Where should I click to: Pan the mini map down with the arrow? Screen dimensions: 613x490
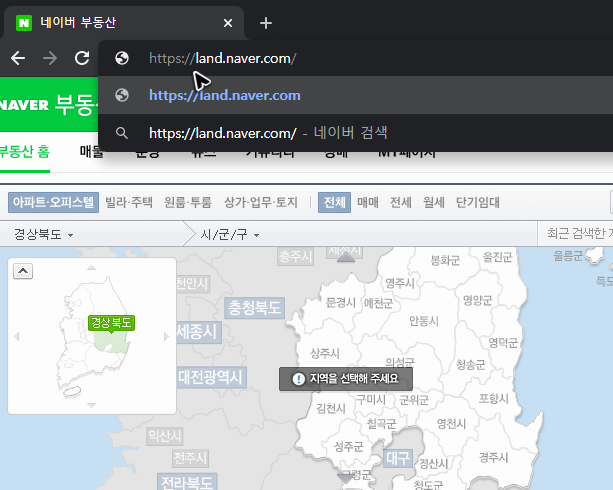pyautogui.click(x=91, y=405)
